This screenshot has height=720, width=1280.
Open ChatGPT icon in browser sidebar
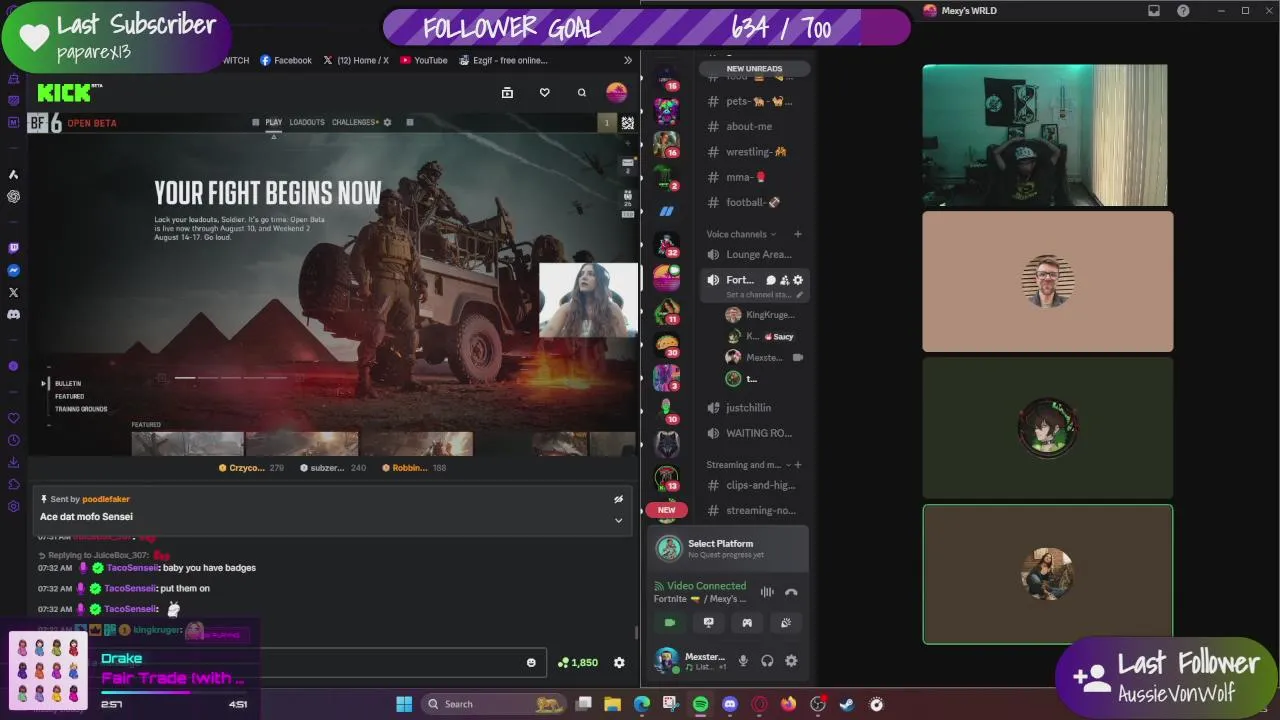pyautogui.click(x=13, y=197)
